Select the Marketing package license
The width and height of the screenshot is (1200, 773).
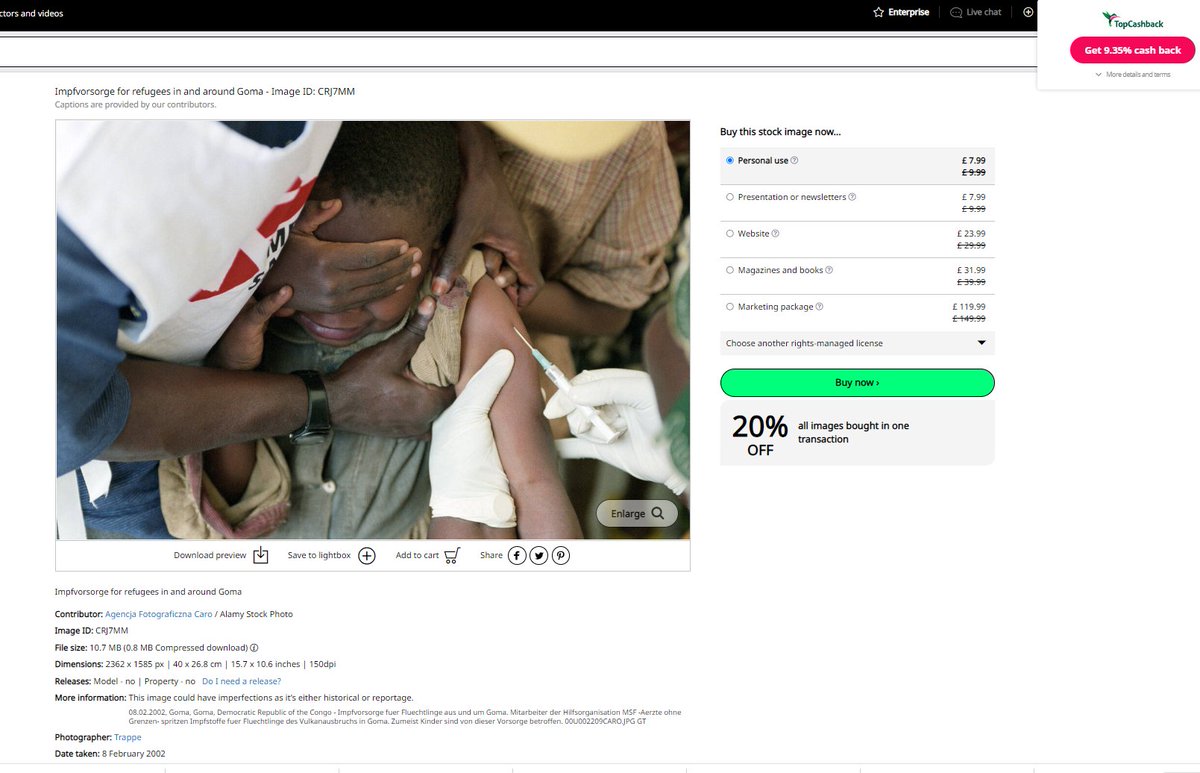[x=730, y=307]
